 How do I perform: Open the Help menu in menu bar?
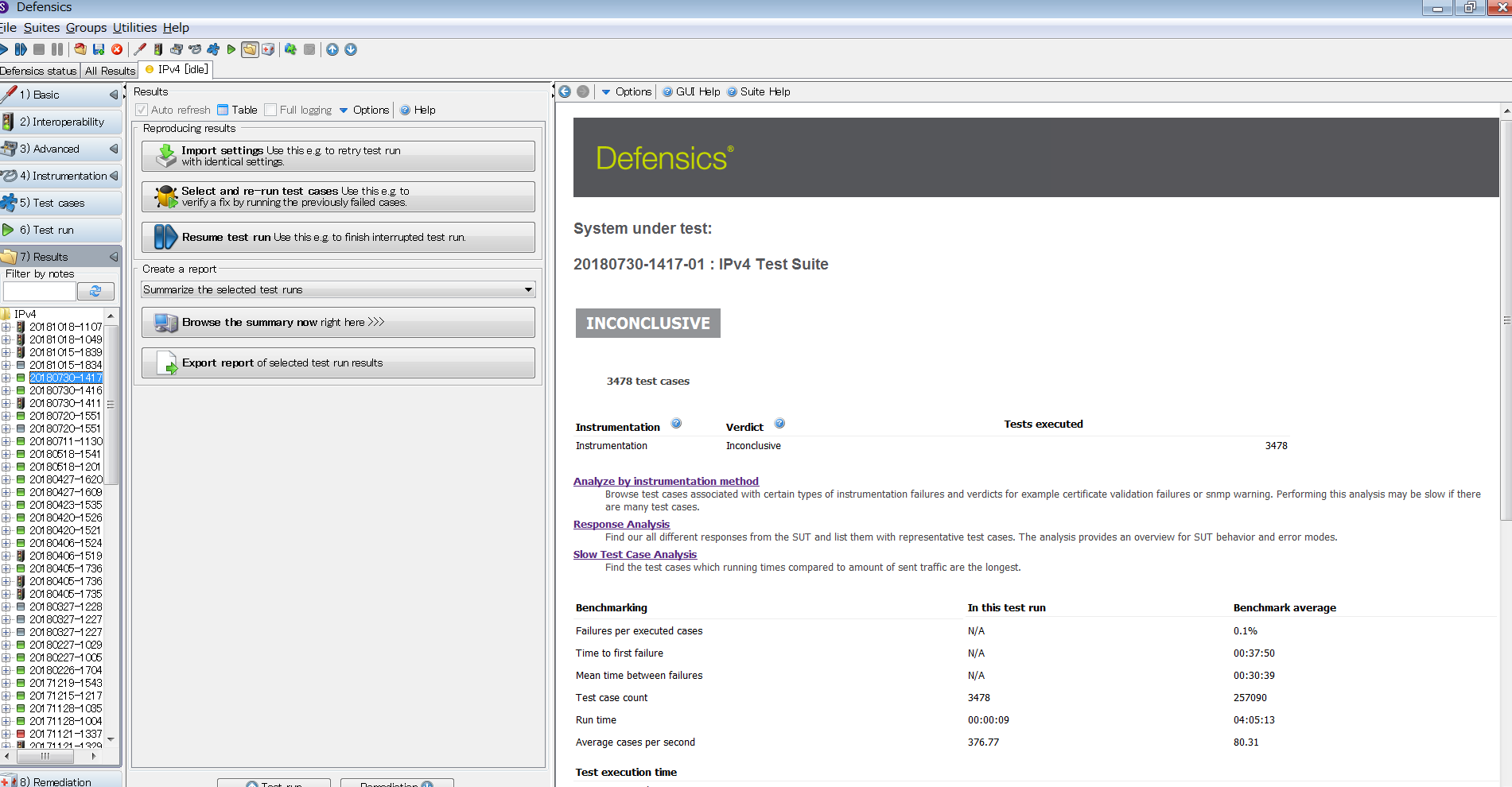tap(176, 27)
